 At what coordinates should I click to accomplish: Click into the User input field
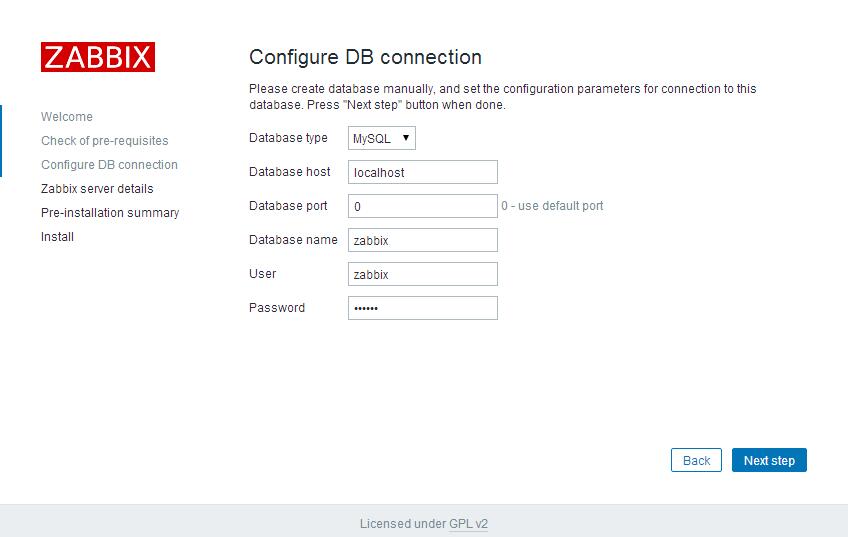(x=422, y=274)
